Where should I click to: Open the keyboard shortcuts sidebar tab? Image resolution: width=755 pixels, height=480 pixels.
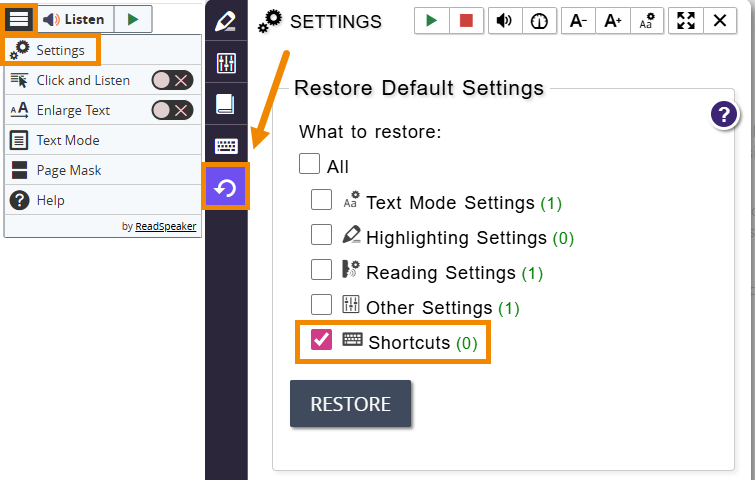(226, 146)
